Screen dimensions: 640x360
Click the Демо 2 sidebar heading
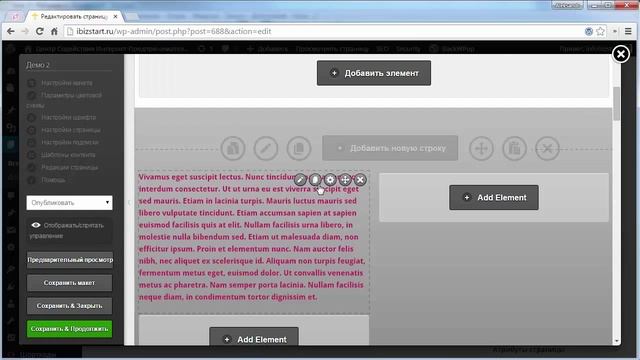click(x=38, y=65)
